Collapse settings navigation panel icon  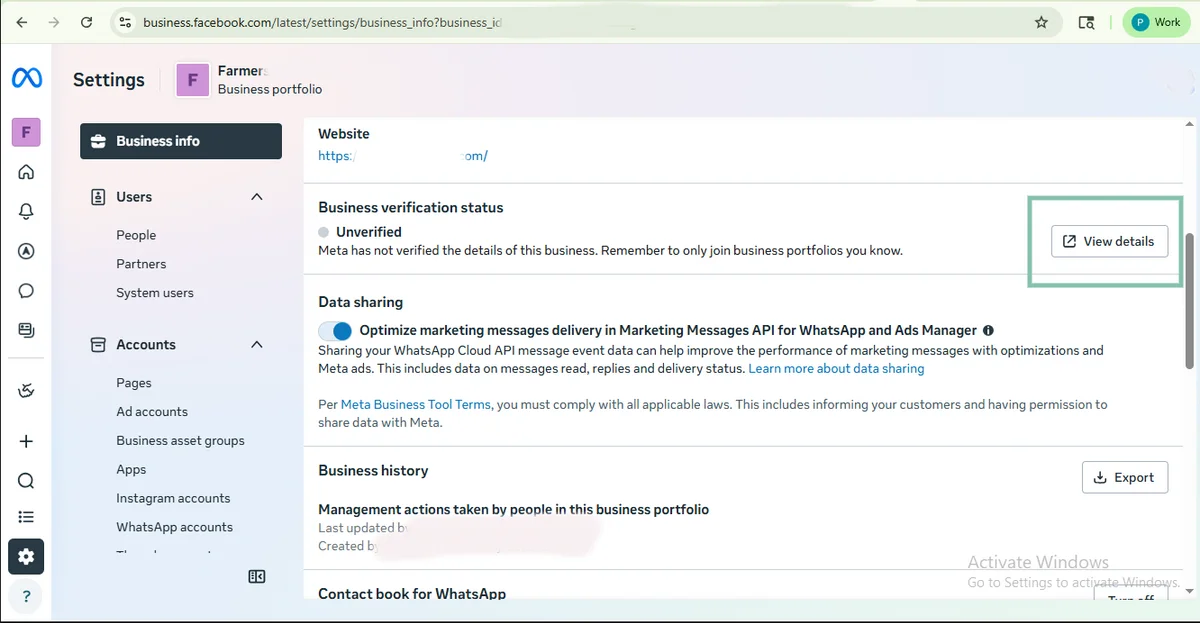coord(256,577)
